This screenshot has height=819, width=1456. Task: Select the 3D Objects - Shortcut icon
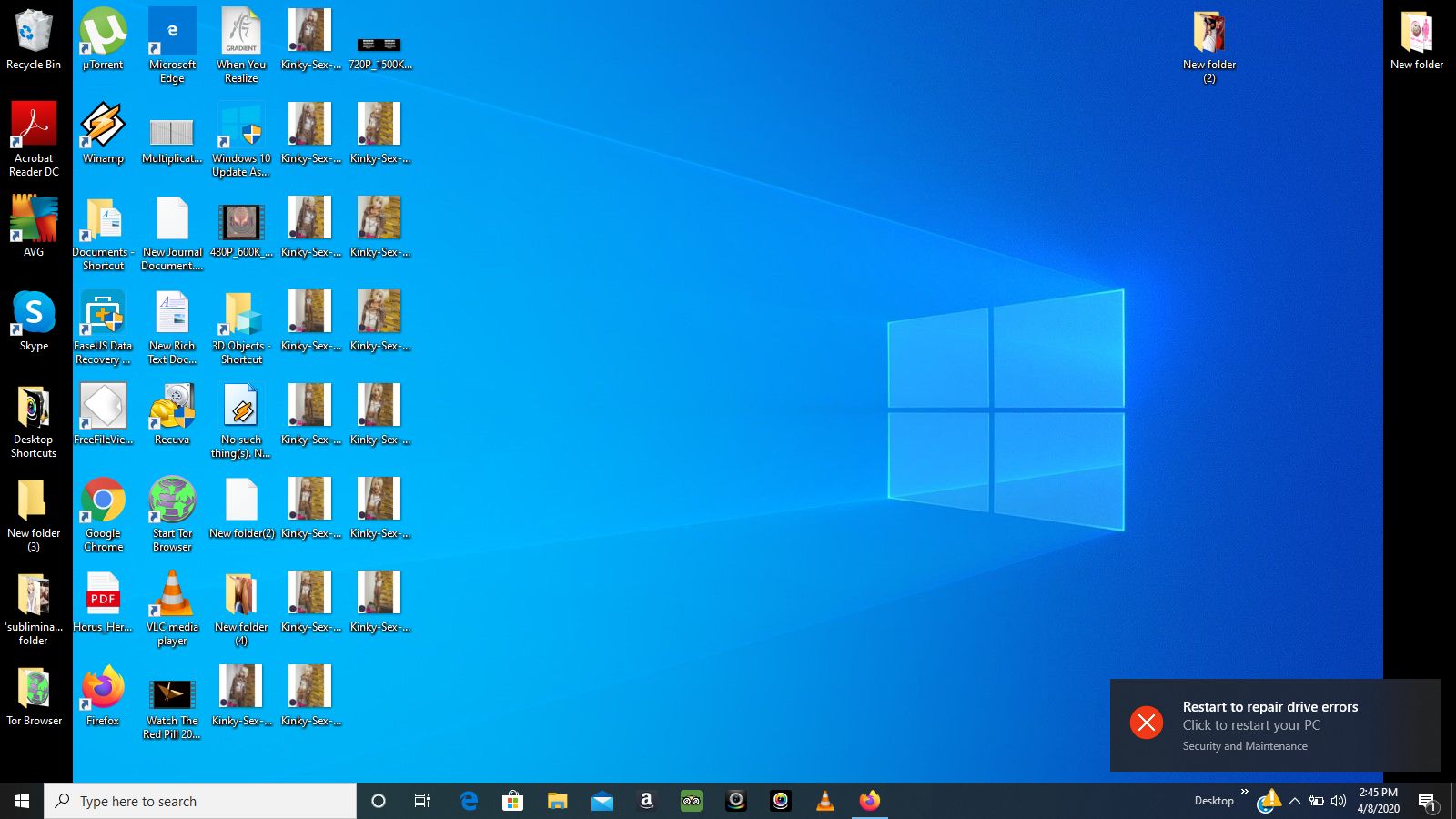[241, 327]
